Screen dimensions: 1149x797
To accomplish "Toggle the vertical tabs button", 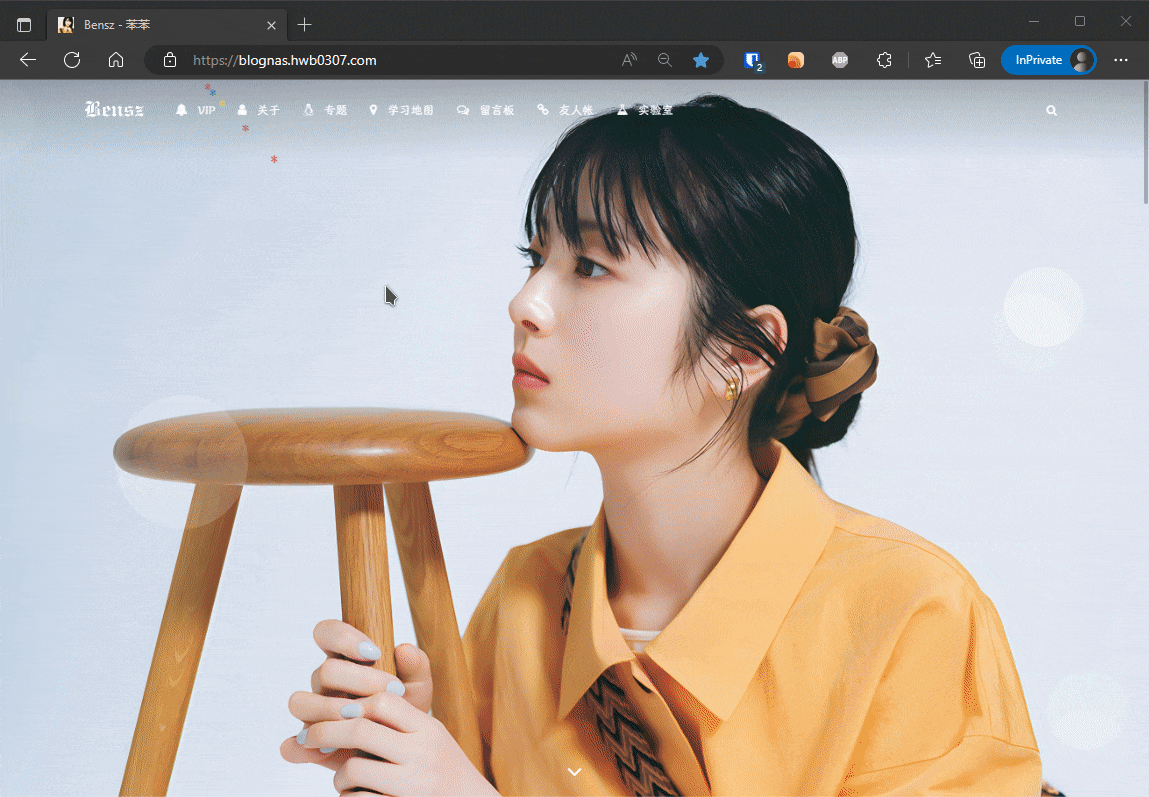I will pos(24,24).
